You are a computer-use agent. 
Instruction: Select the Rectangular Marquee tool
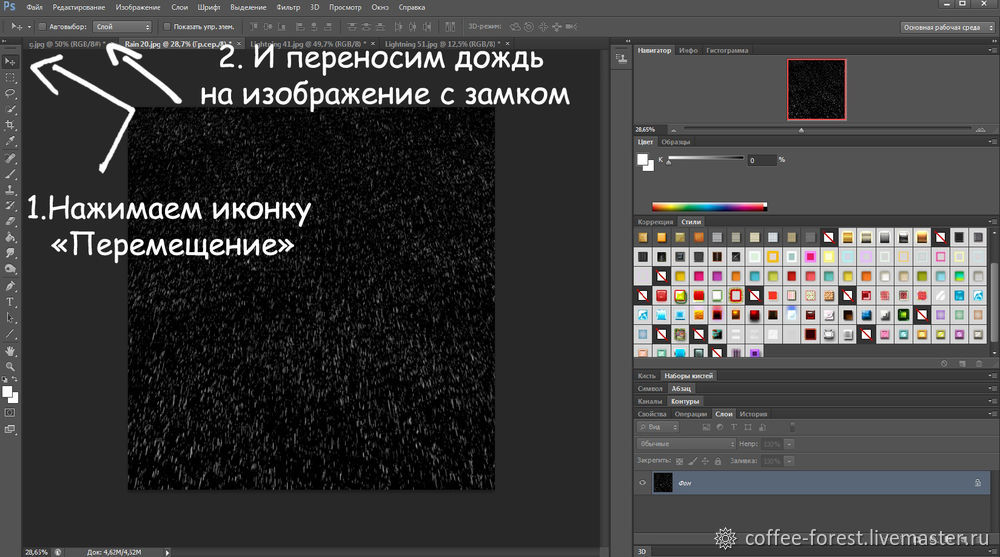[x=10, y=77]
